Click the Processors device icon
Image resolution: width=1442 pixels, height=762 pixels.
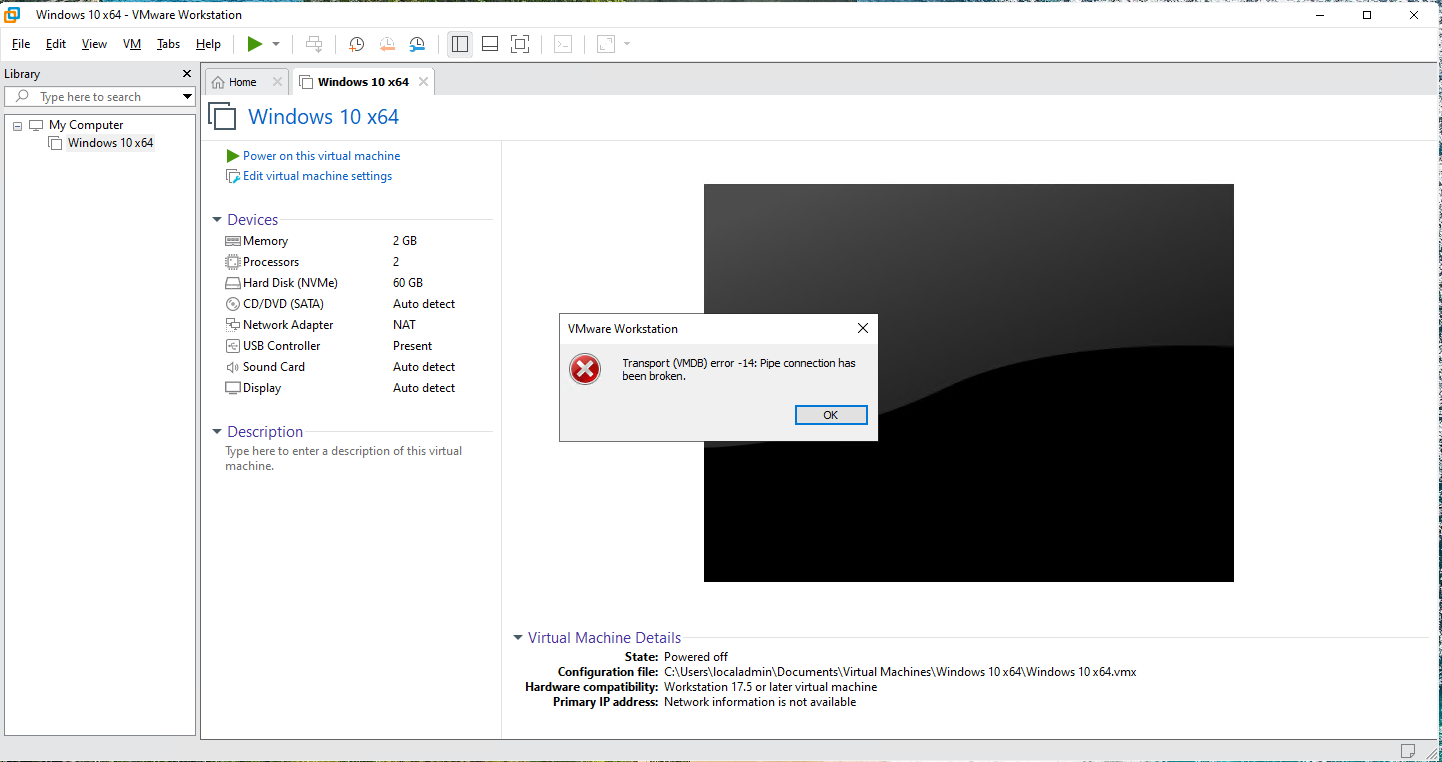233,262
